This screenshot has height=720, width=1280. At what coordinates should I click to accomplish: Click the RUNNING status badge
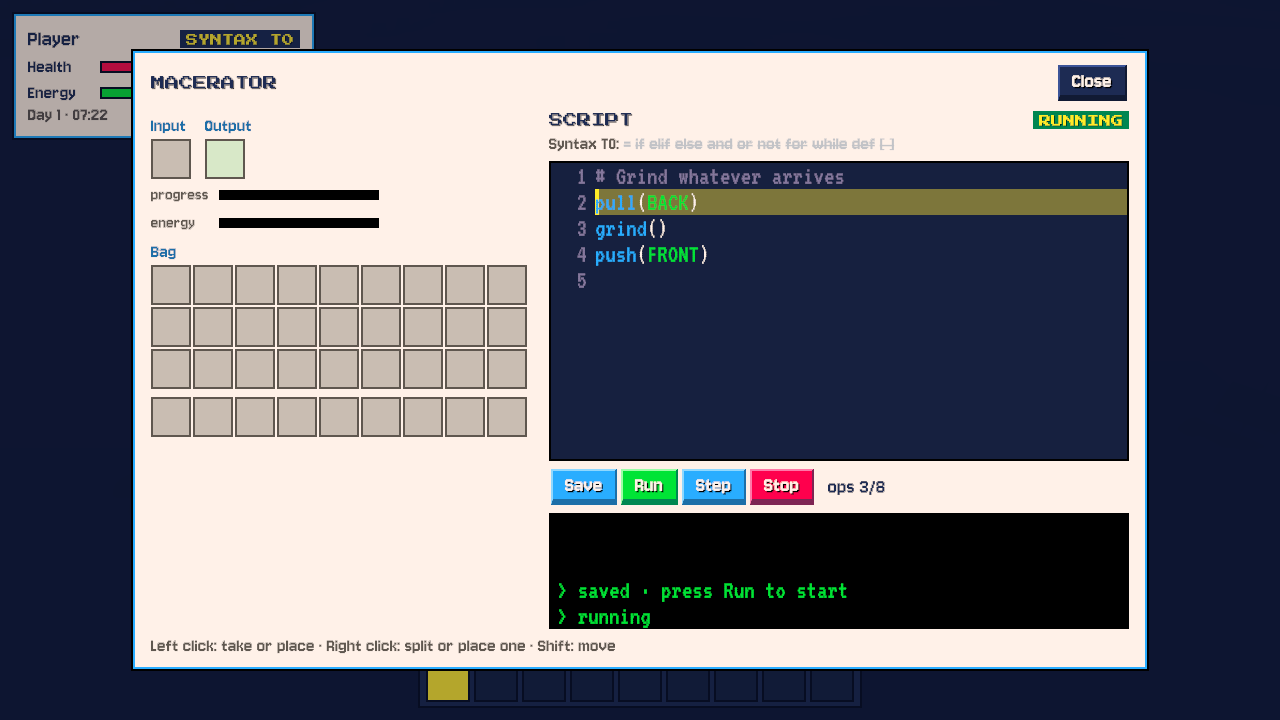pyautogui.click(x=1080, y=120)
